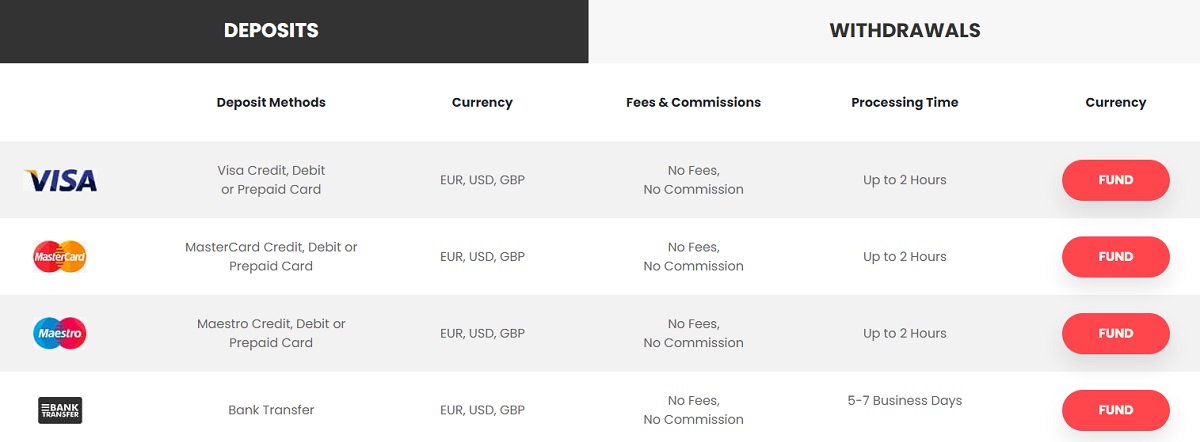
Task: Click the Bank Transfer method label
Action: (271, 410)
